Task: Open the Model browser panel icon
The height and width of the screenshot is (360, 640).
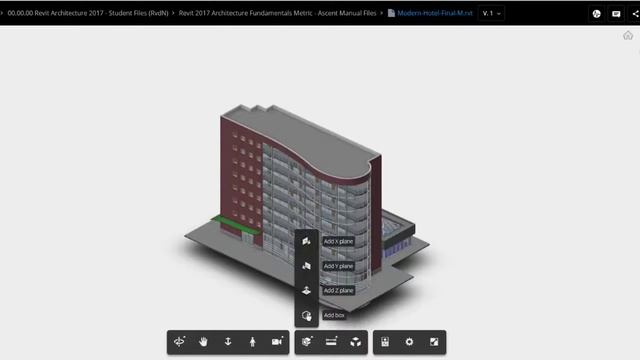Action: (x=385, y=342)
